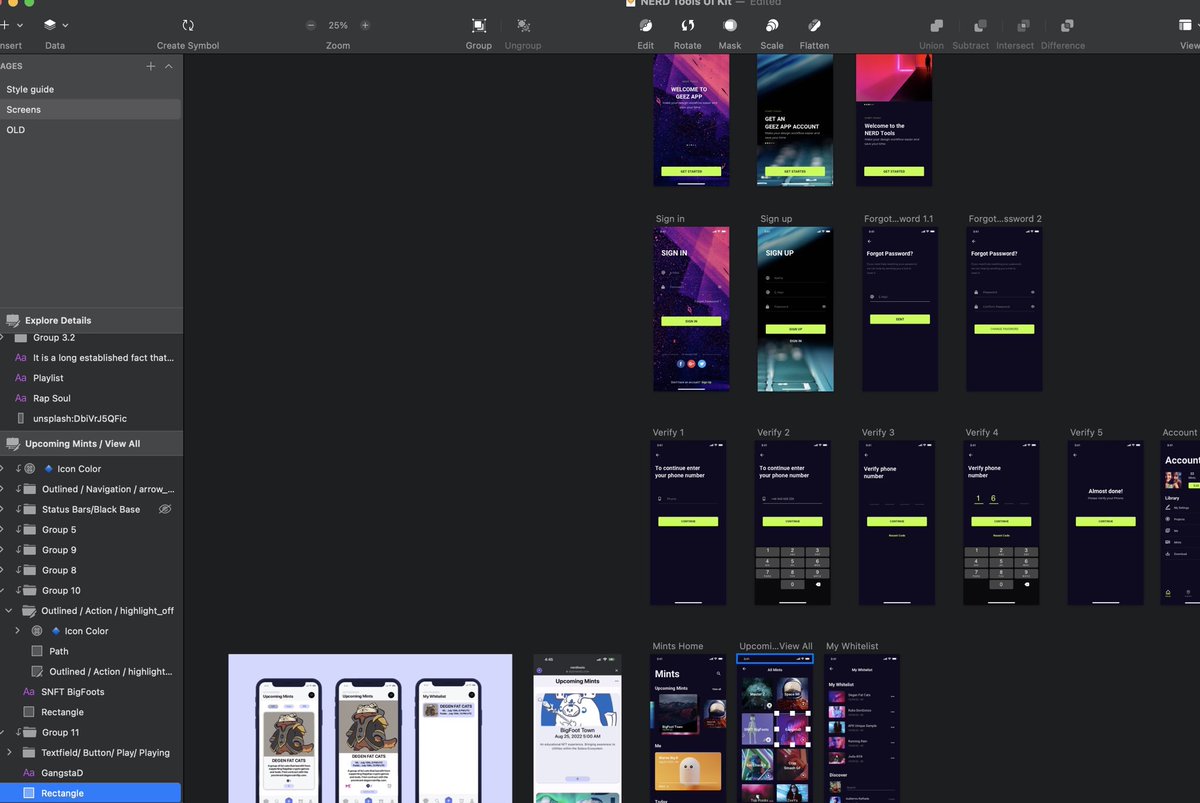The image size is (1200, 803).
Task: Apply the Difference boolean operation
Action: click(1067, 25)
